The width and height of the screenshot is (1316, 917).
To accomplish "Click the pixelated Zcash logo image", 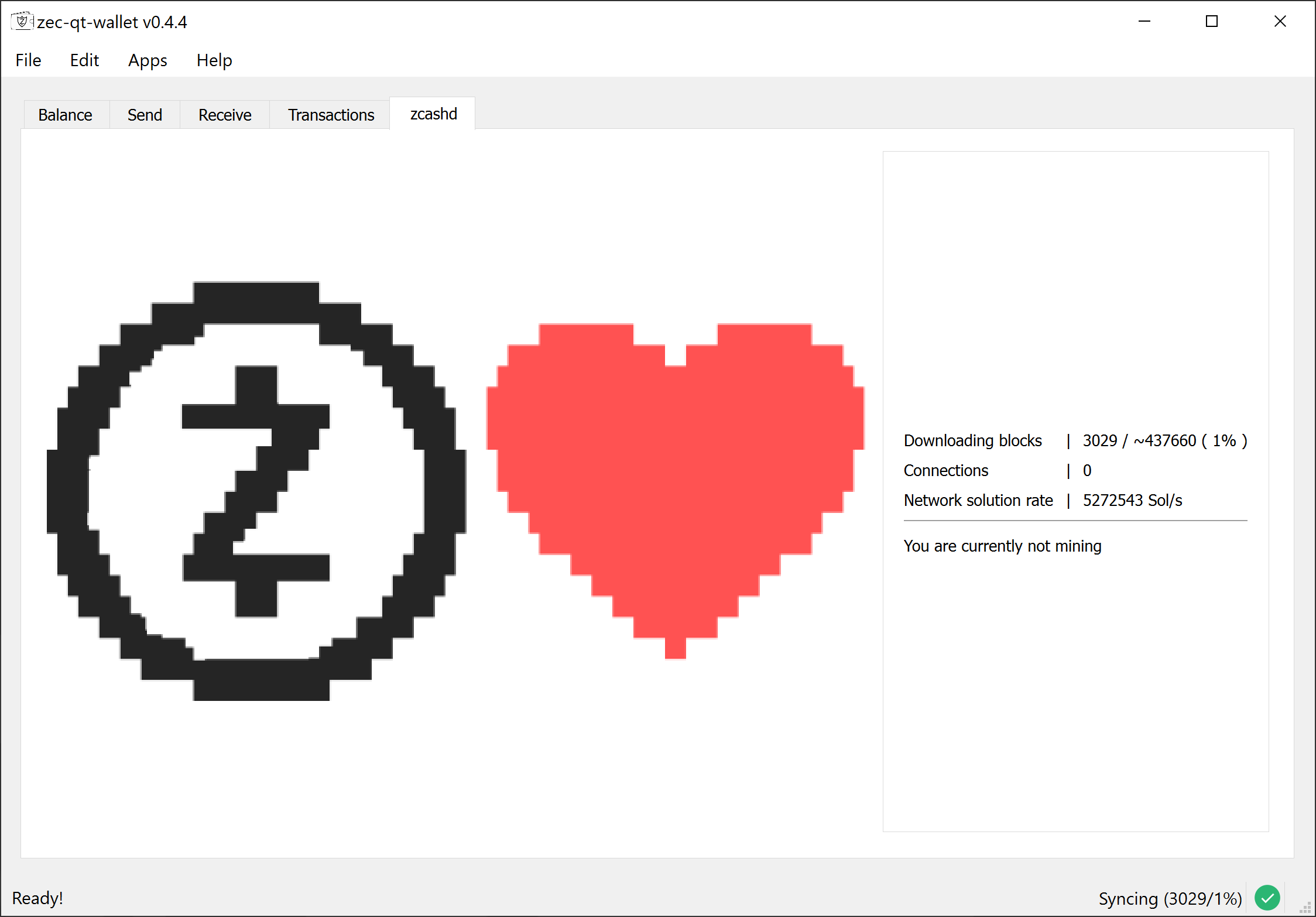I will [256, 491].
